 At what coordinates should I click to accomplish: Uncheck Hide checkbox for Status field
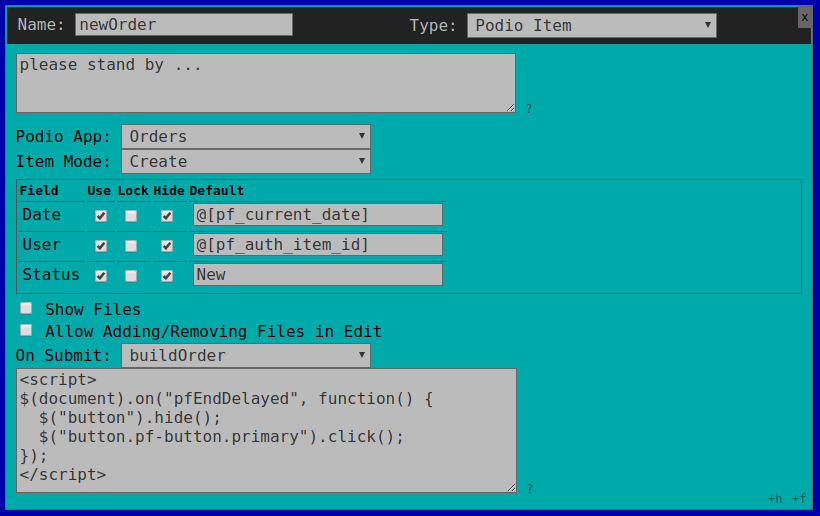point(167,276)
